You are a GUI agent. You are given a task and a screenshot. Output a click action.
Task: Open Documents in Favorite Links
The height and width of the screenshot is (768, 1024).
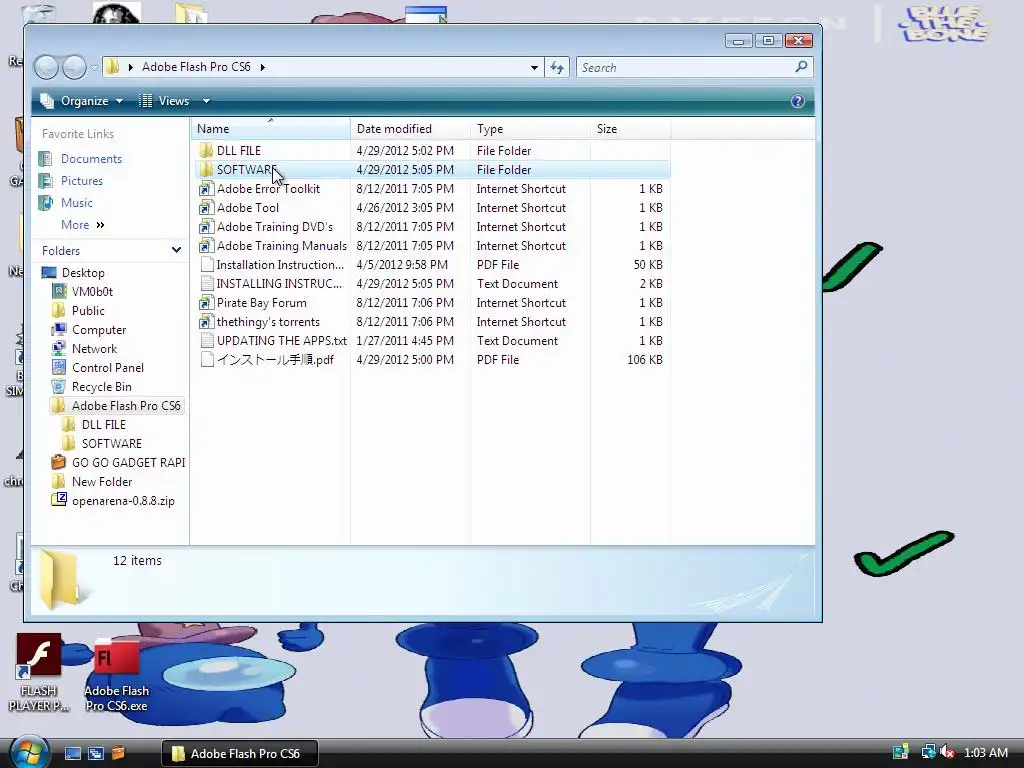tap(91, 159)
